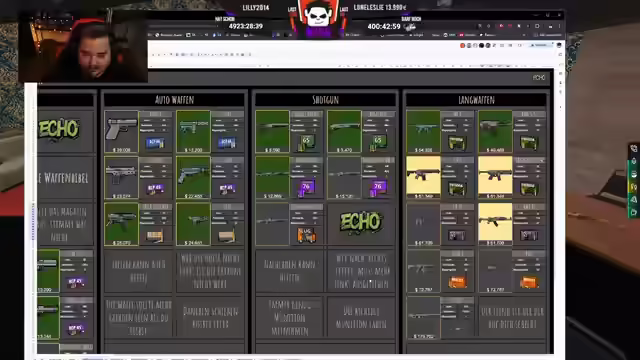Click the orange slug ammo icon
The height and width of the screenshot is (360, 640).
tap(307, 235)
